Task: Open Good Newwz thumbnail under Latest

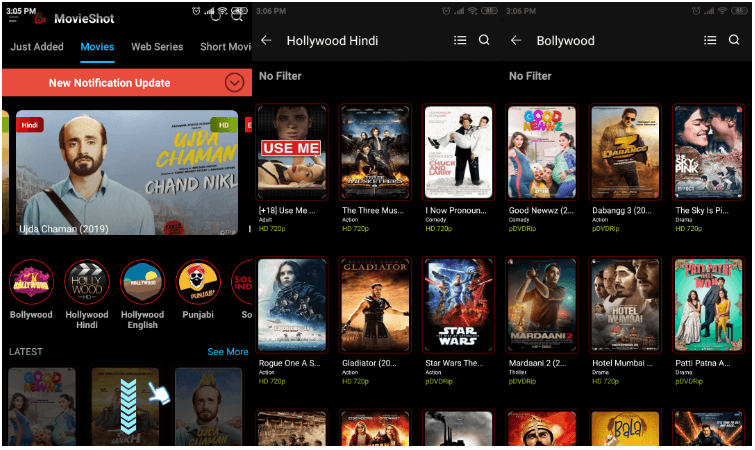Action: pos(42,407)
